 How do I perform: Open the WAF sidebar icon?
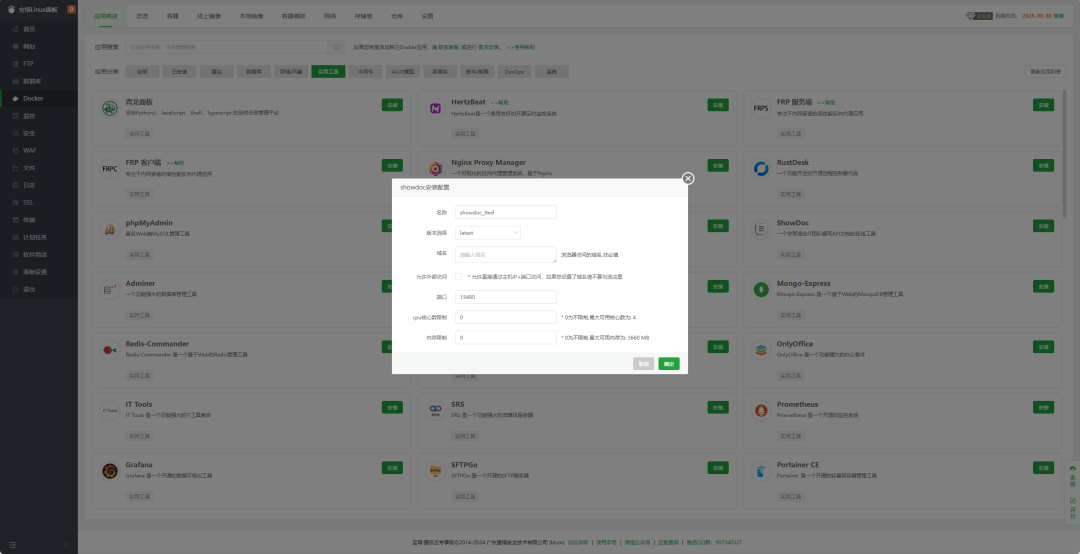(16, 150)
